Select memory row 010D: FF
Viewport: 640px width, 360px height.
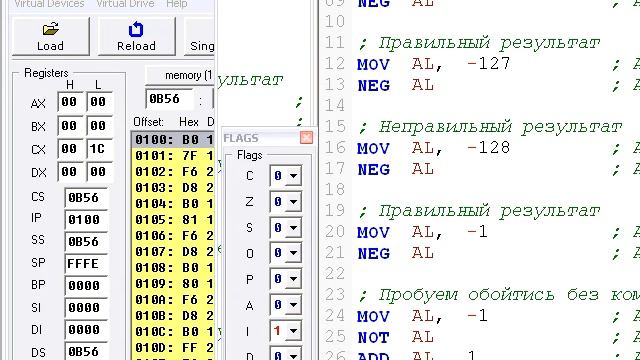(x=173, y=348)
